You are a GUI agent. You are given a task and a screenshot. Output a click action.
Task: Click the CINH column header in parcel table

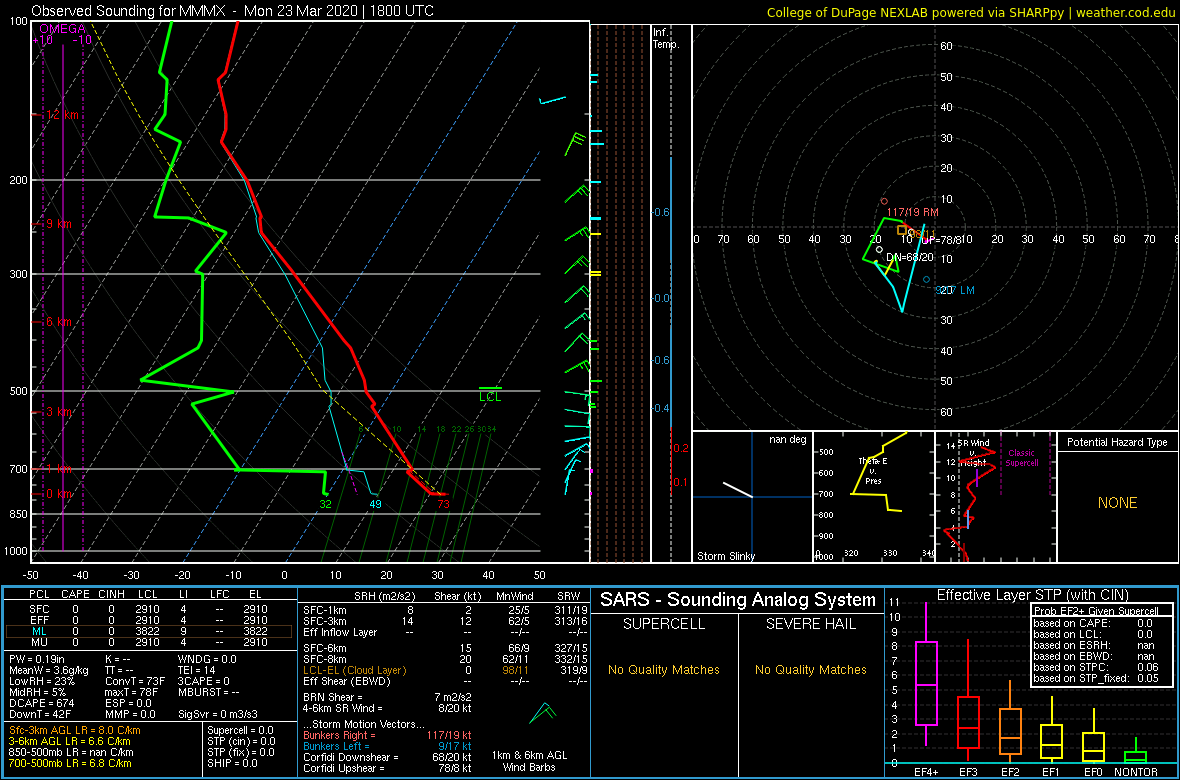coord(113,595)
